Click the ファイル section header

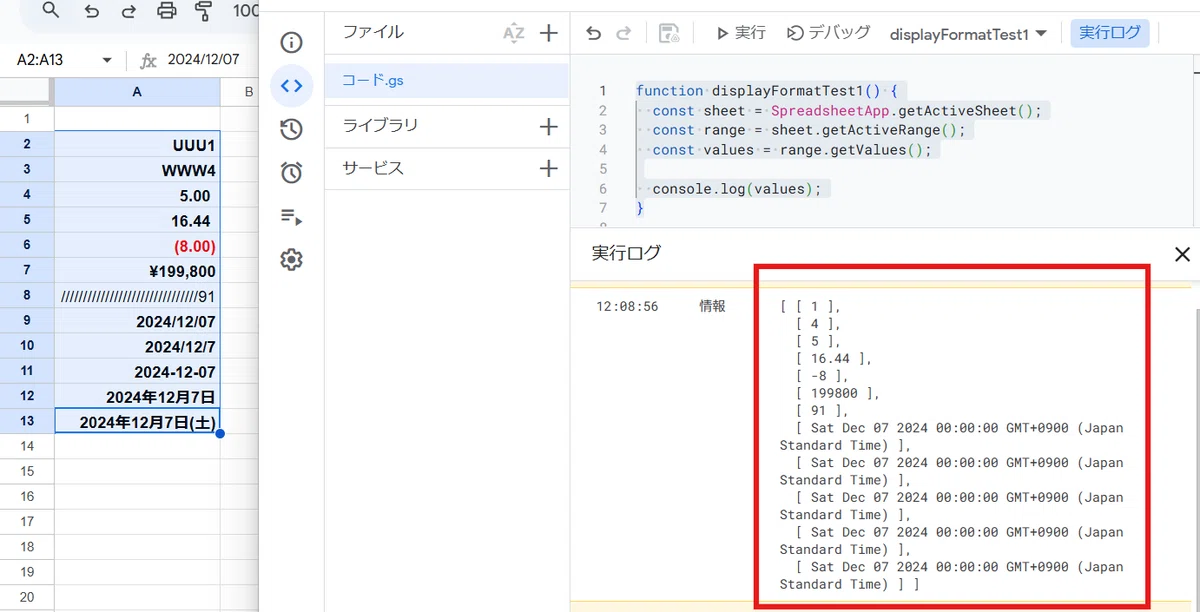click(x=373, y=32)
